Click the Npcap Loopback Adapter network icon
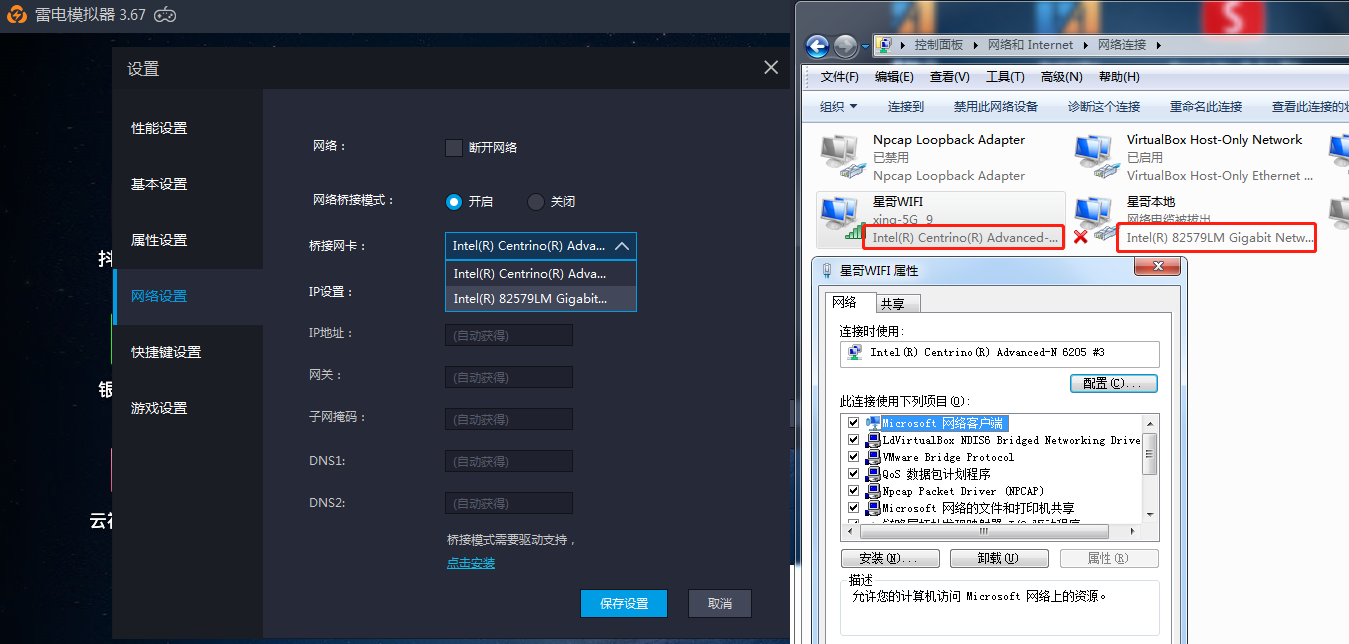This screenshot has height=644, width=1349. [x=839, y=157]
